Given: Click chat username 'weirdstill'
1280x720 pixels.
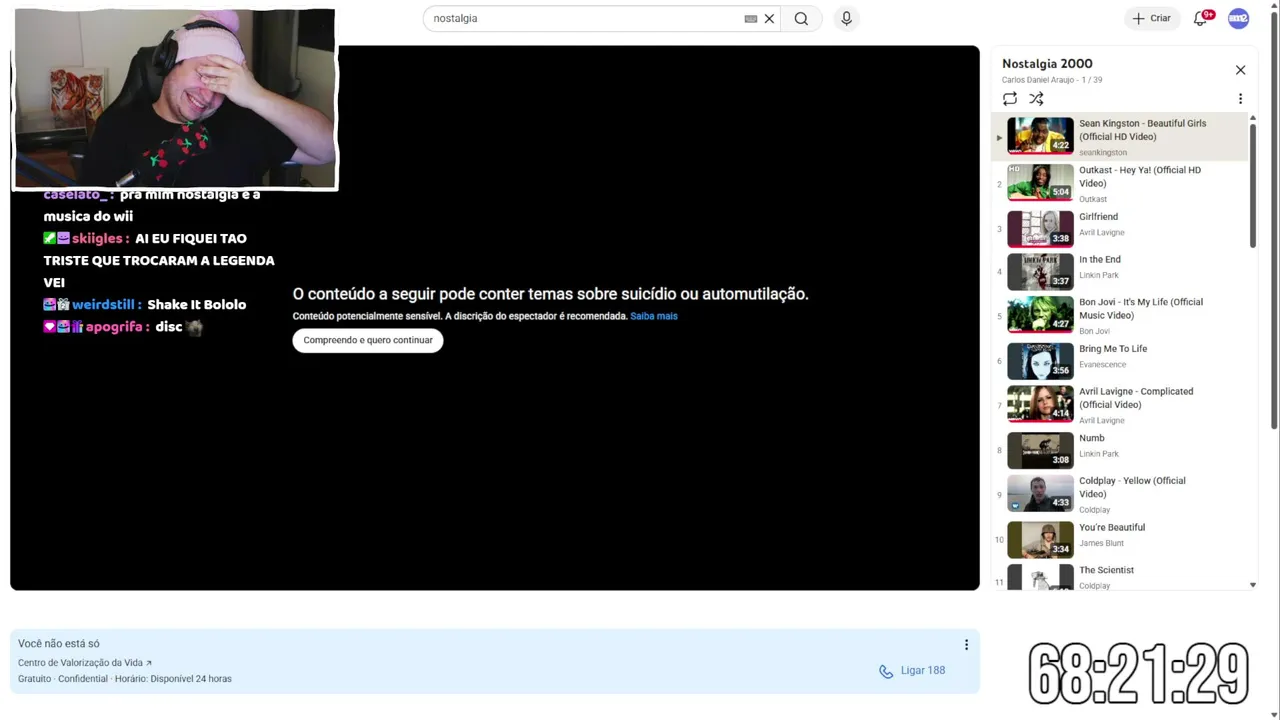Looking at the screenshot, I should pos(103,304).
